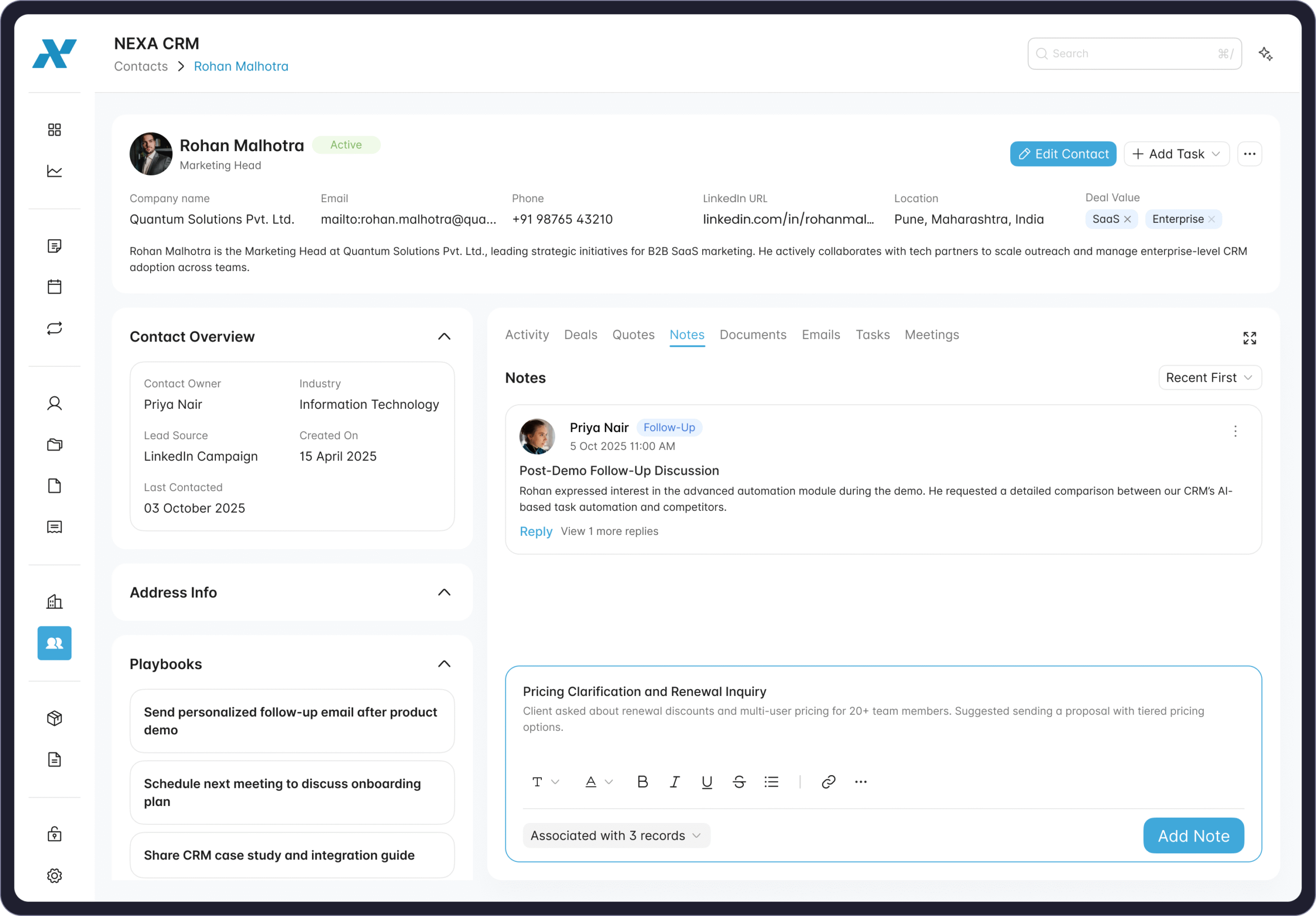The image size is (1316, 916).
Task: Remove the SaaS deal tag
Action: pyautogui.click(x=1127, y=219)
